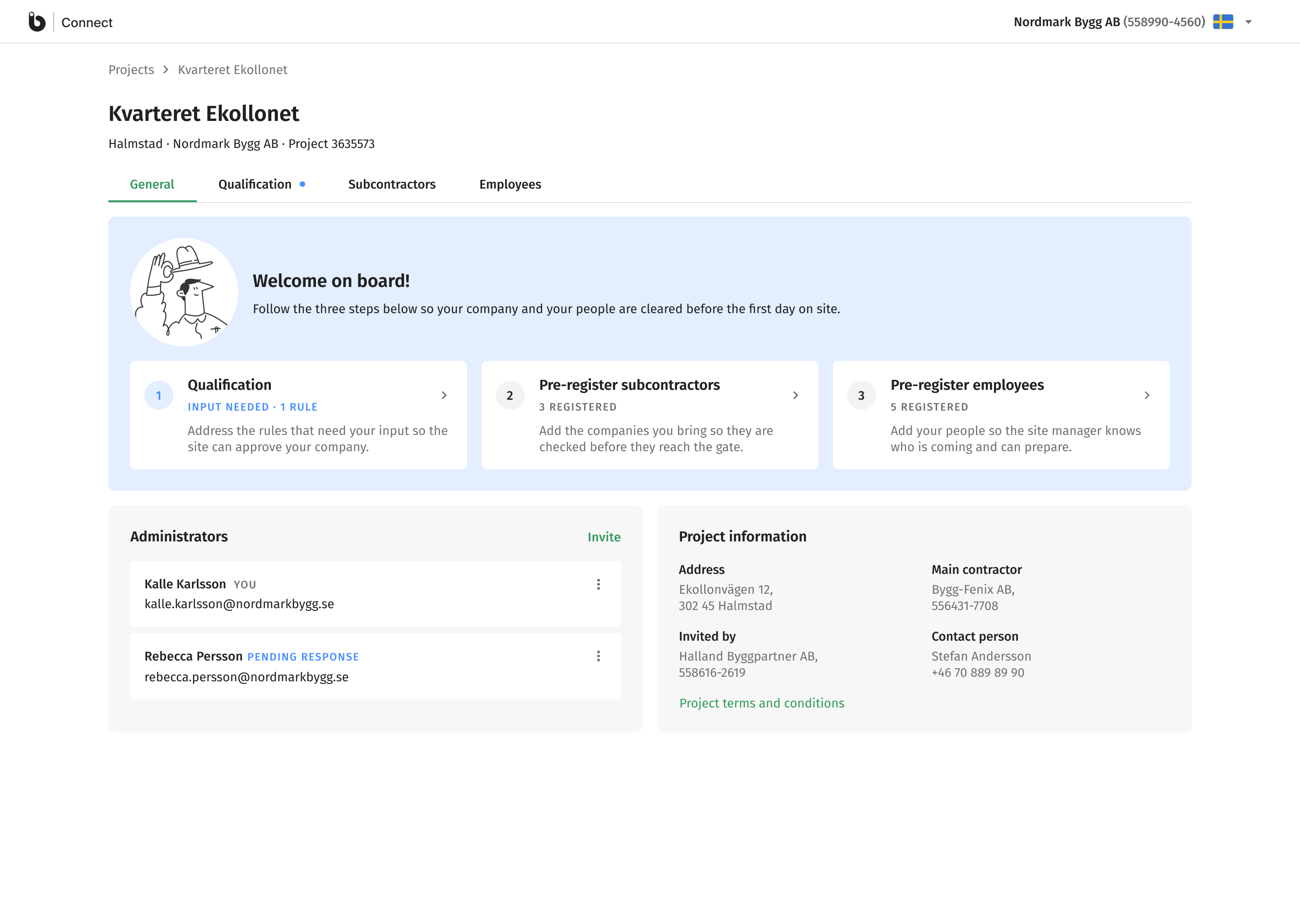Expand the company account dropdown arrow
Image resolution: width=1300 pixels, height=924 pixels.
click(1248, 22)
